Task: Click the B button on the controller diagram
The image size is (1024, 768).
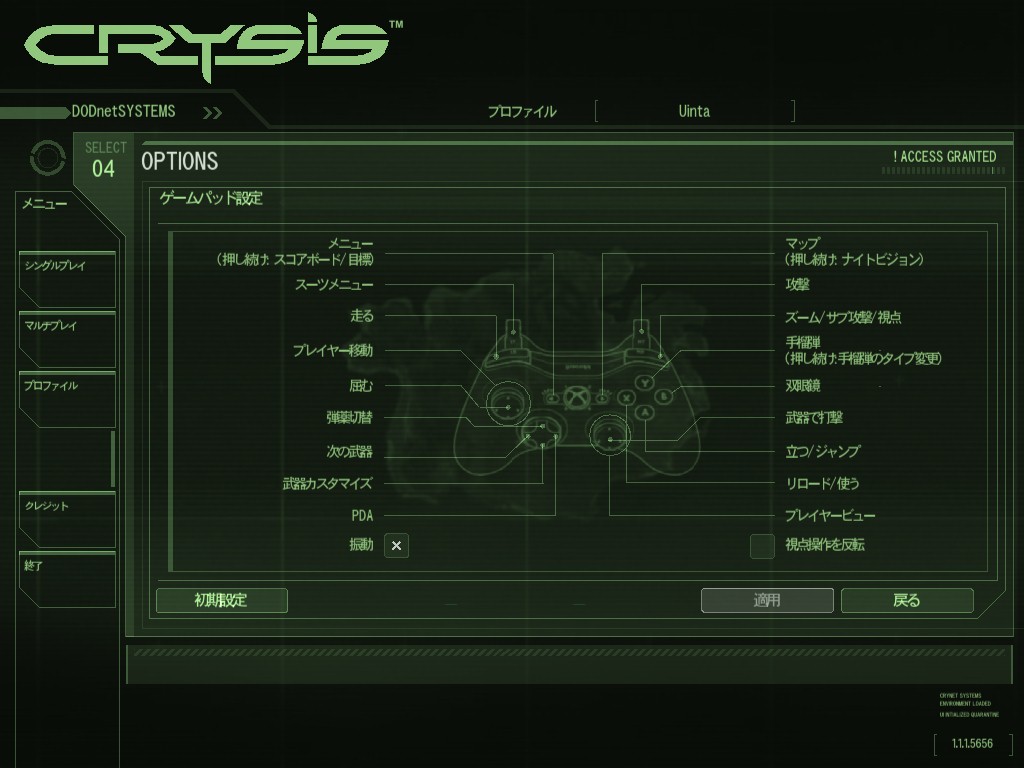Action: [664, 396]
